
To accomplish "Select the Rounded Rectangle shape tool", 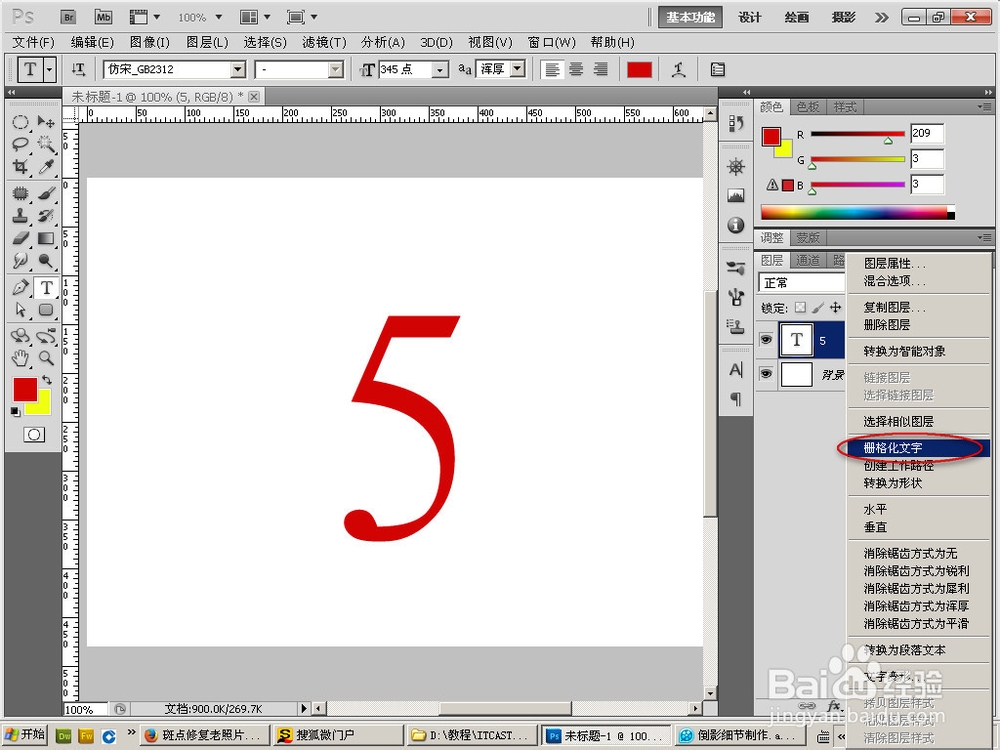I will pos(46,310).
